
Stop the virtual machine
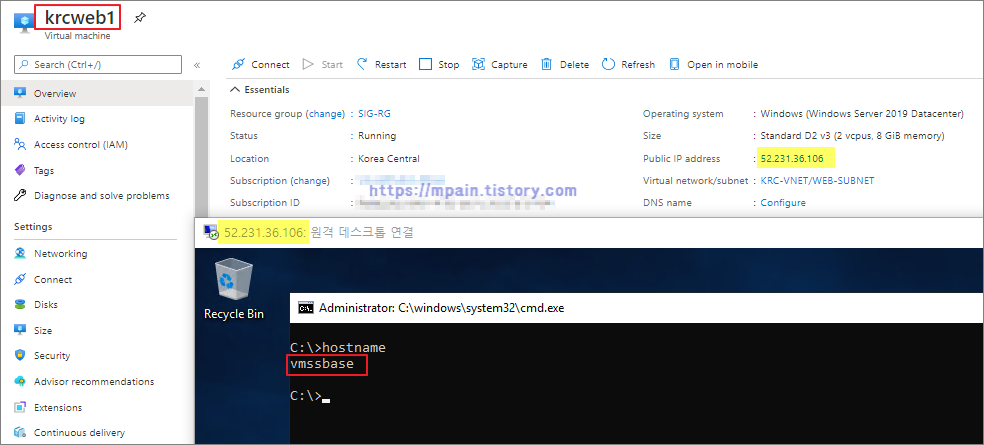pyautogui.click(x=439, y=65)
